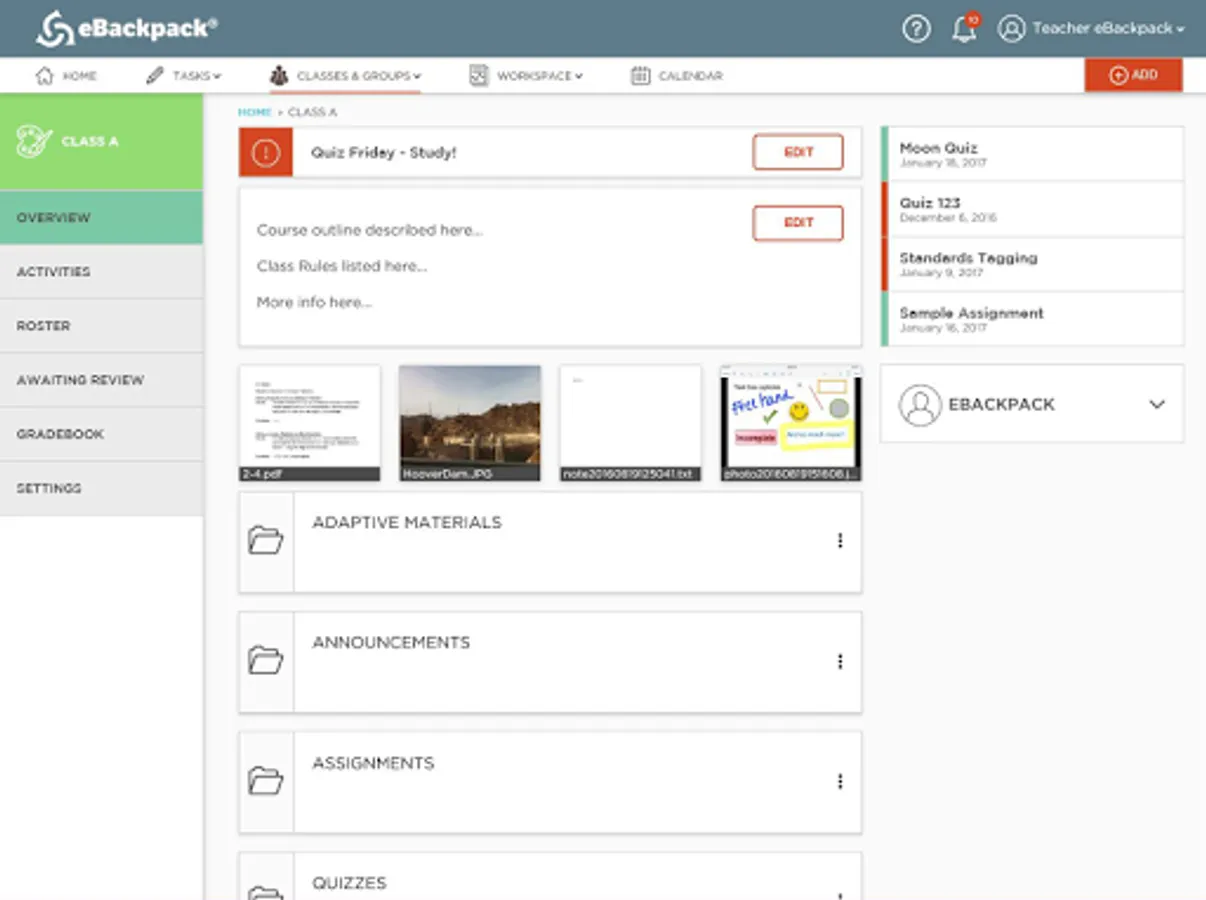Edit the course outline section
The width and height of the screenshot is (1206, 900).
pyautogui.click(x=798, y=223)
